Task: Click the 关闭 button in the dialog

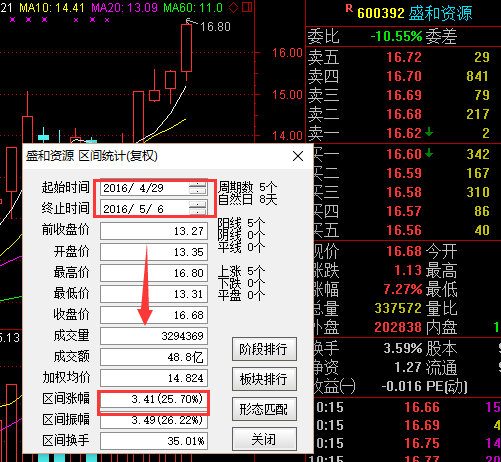Action: tap(264, 439)
